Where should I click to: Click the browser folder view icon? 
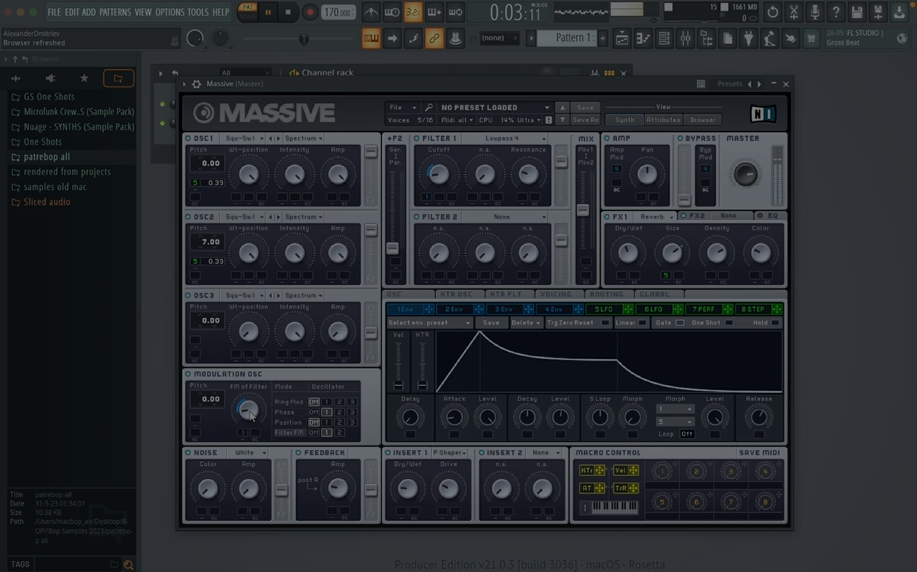pos(118,78)
